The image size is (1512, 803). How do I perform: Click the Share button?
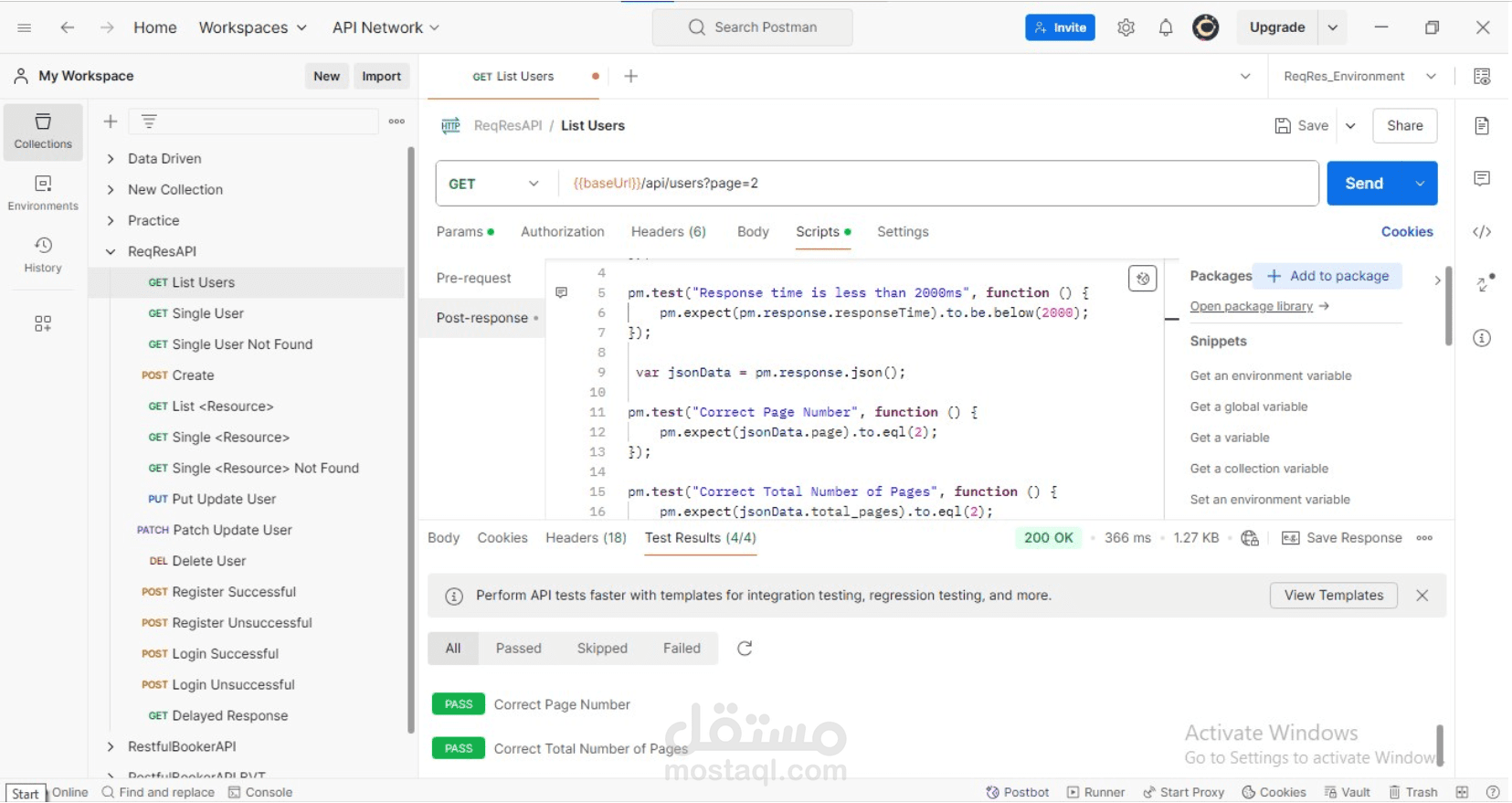click(1405, 126)
